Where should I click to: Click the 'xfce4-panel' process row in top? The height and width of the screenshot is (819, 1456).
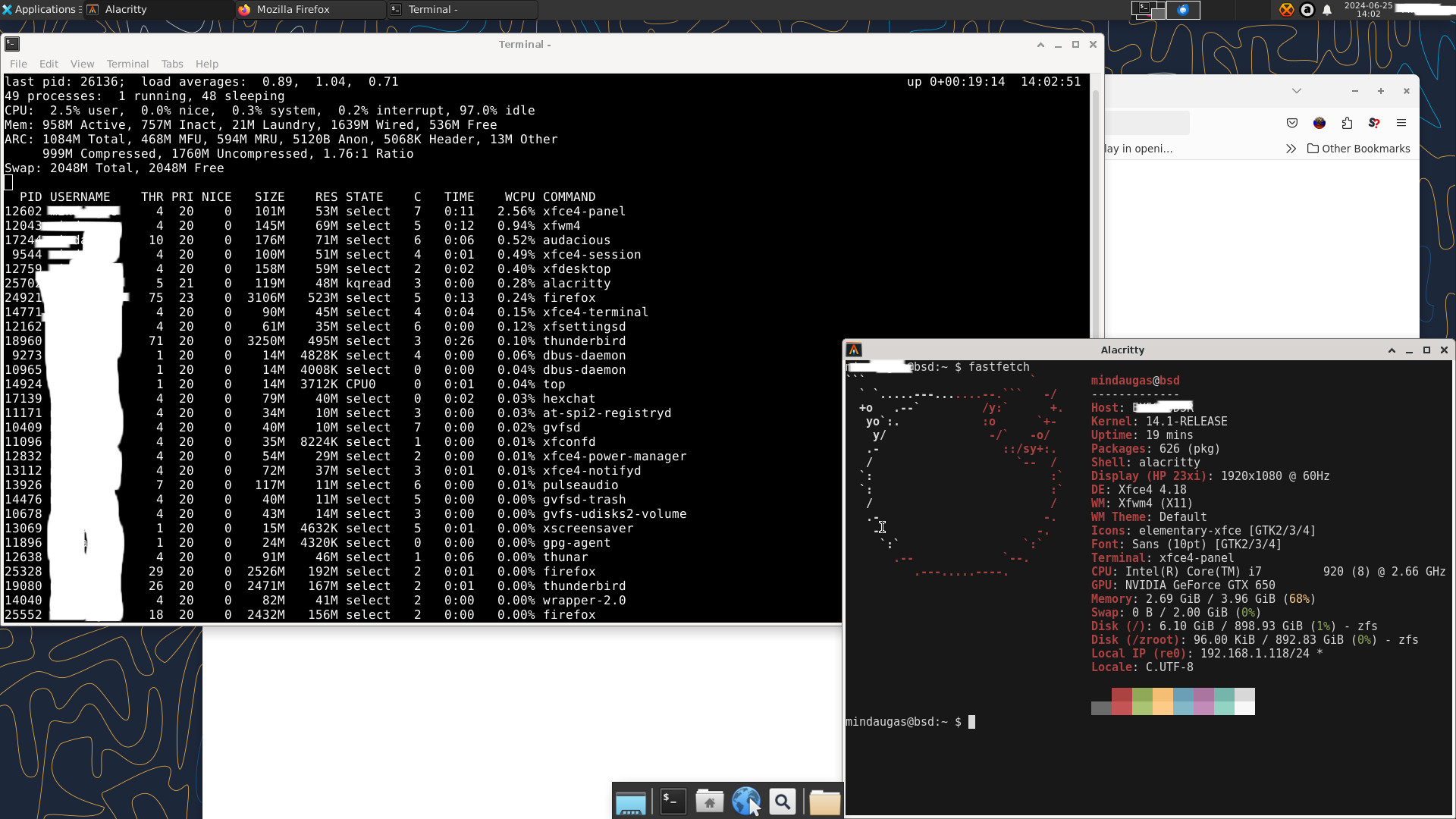pyautogui.click(x=315, y=212)
